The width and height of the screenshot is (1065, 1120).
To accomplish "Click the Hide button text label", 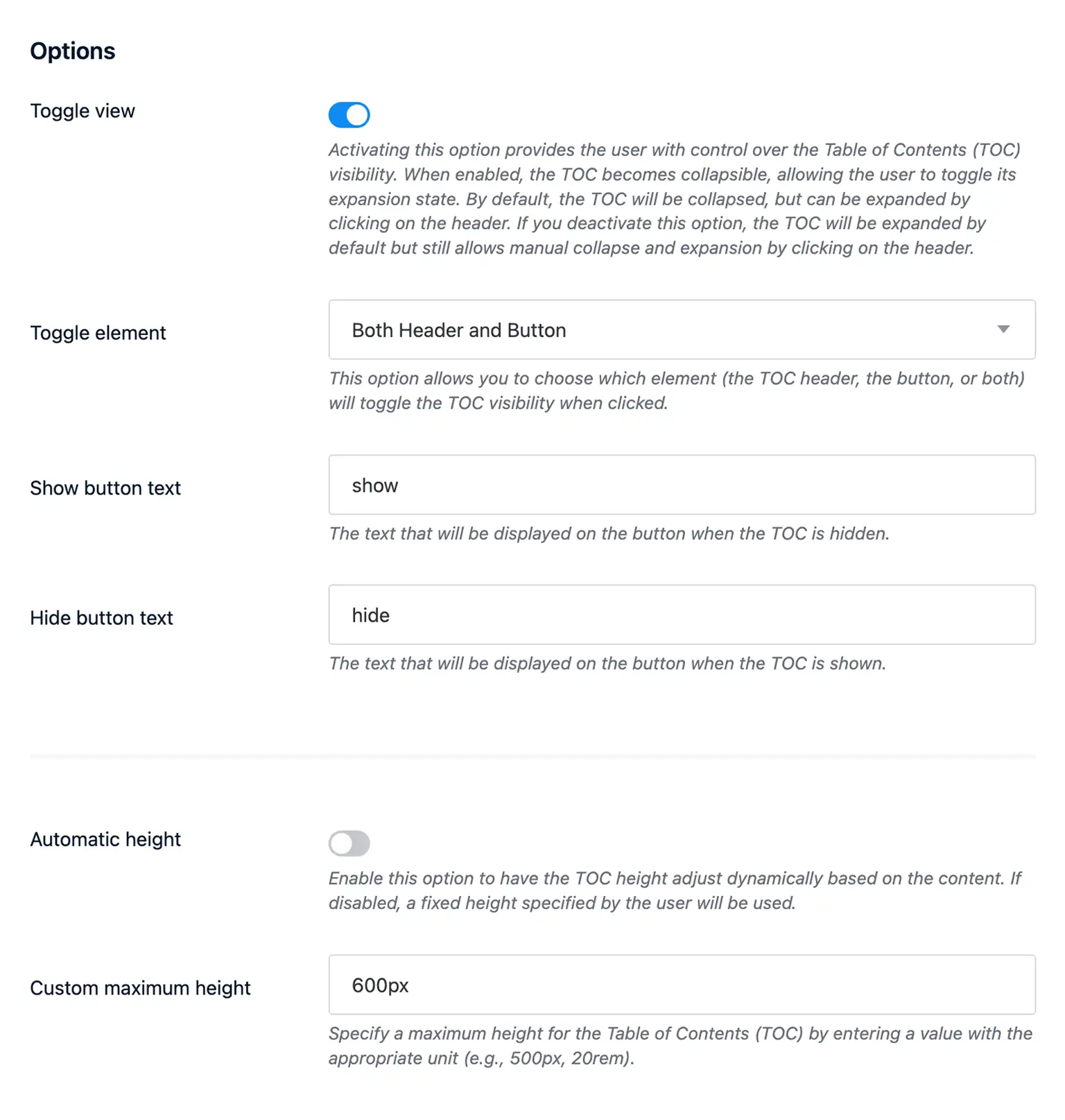I will click(101, 618).
